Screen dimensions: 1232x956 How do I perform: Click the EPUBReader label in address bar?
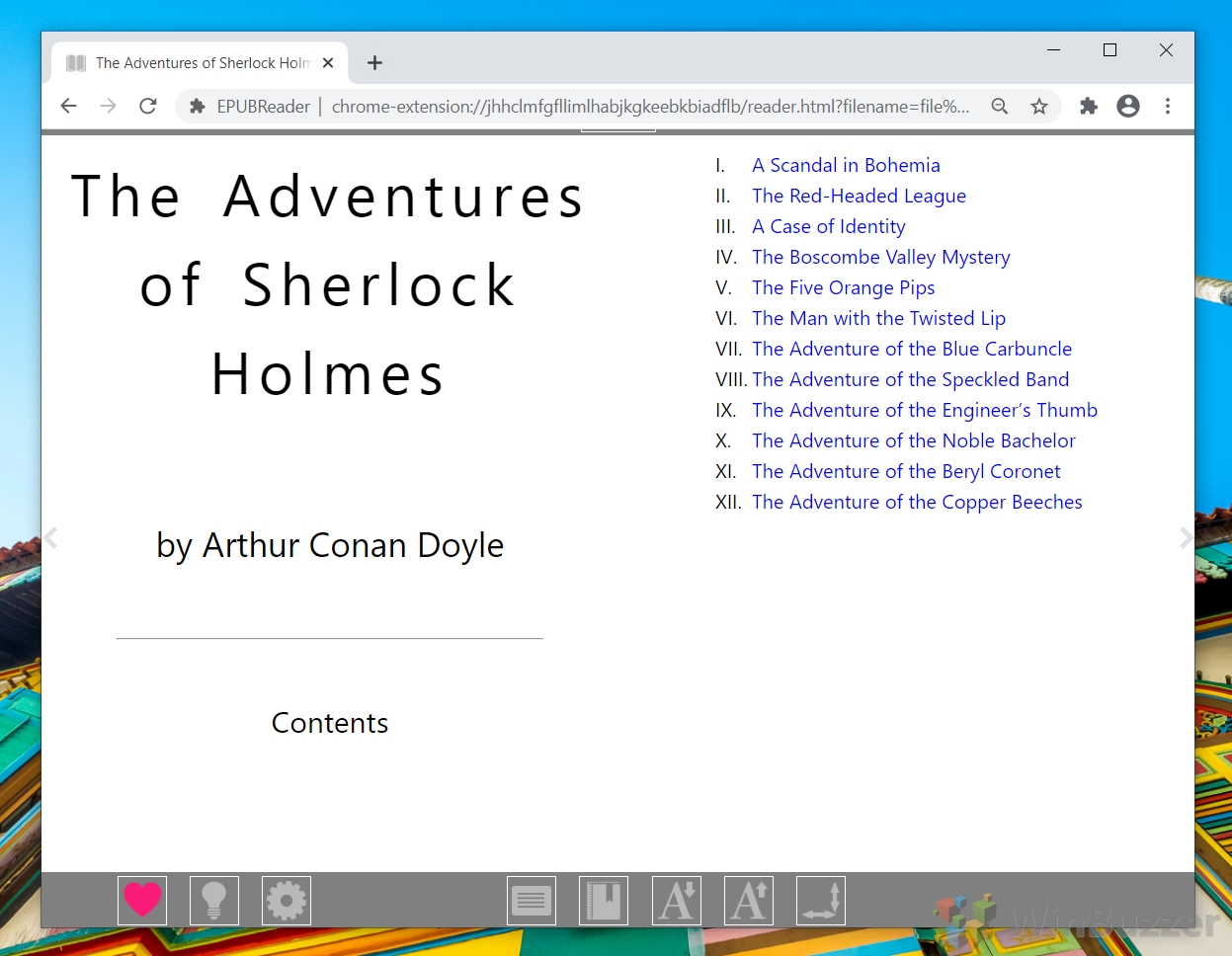pos(264,106)
